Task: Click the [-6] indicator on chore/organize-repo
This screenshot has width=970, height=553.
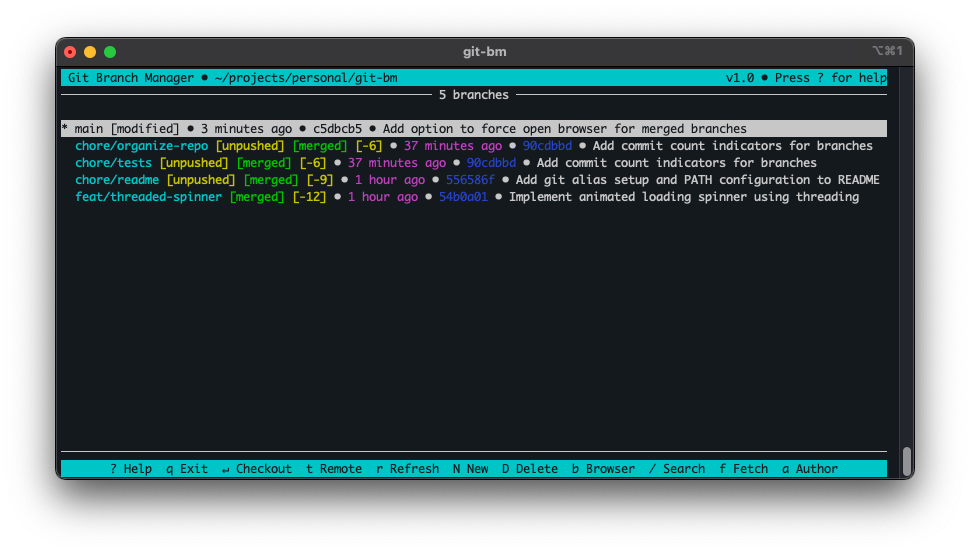Action: 369,146
